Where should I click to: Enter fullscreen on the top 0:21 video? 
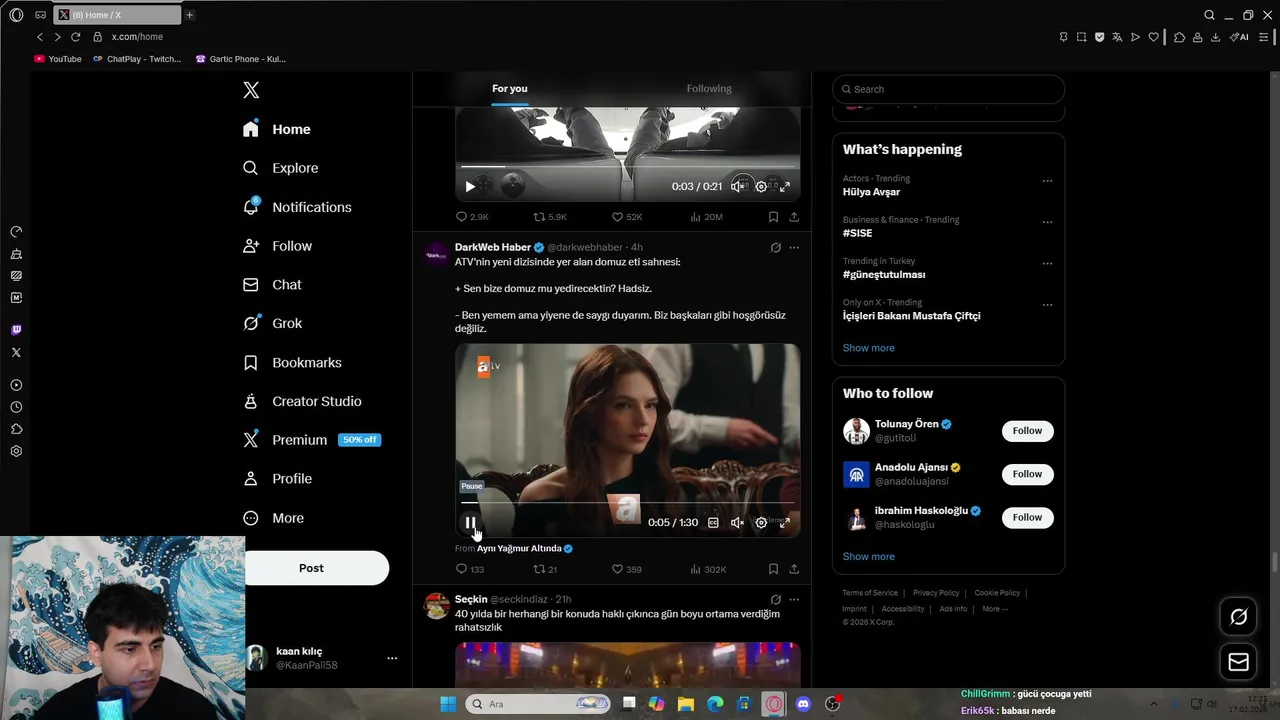(x=785, y=186)
